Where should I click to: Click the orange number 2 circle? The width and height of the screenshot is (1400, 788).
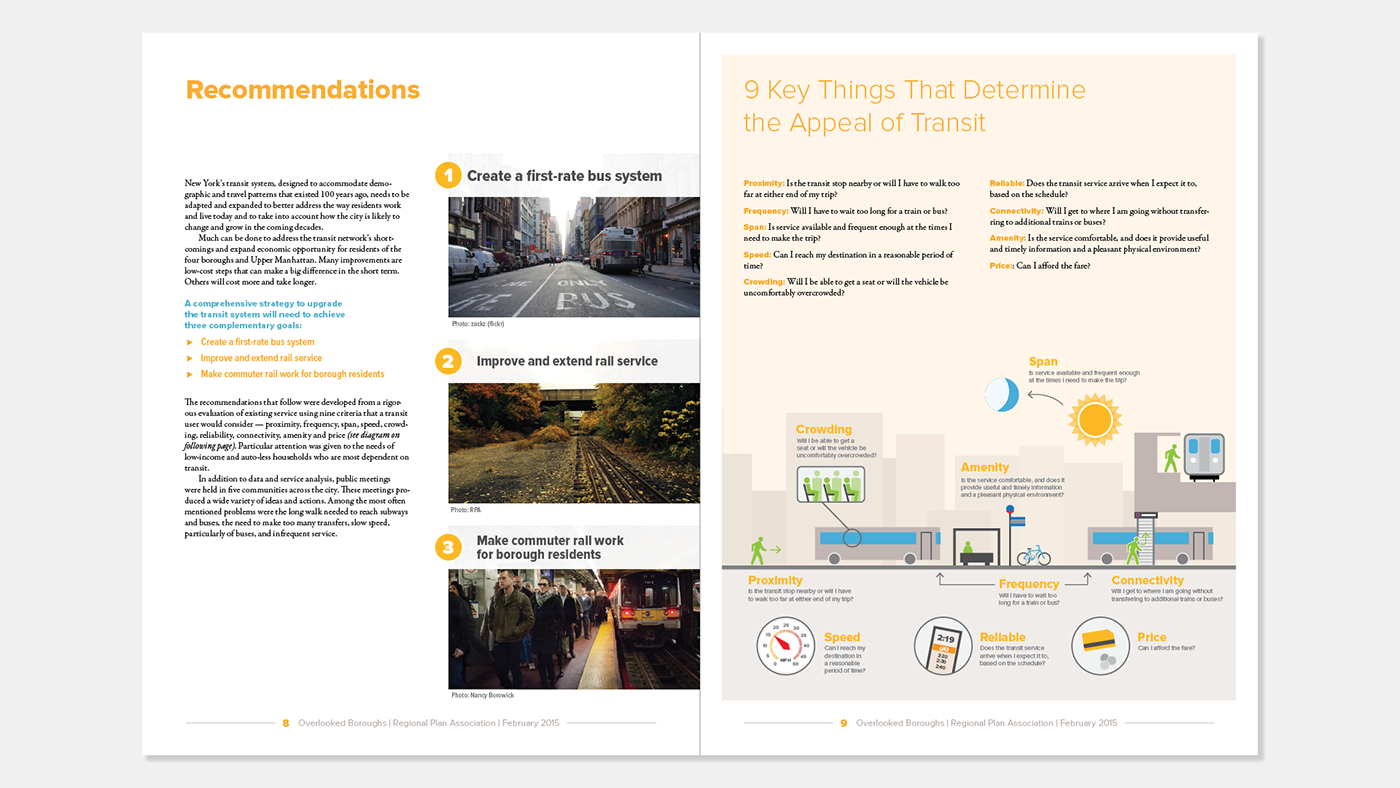click(x=448, y=361)
